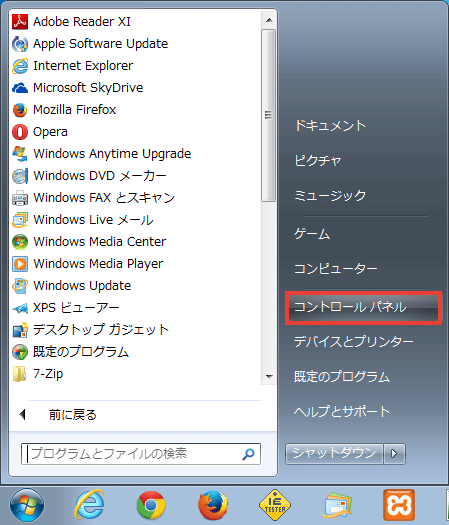Open Windows FAX とスキャン icon
The image size is (449, 525).
coord(20,198)
